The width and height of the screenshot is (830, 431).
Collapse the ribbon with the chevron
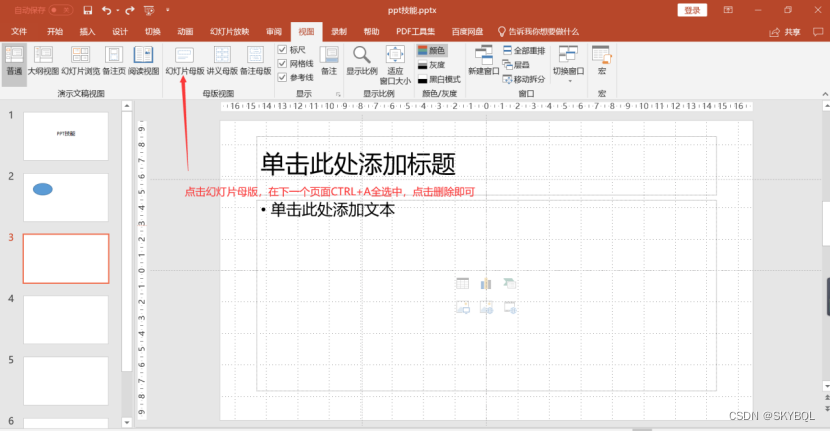[825, 94]
